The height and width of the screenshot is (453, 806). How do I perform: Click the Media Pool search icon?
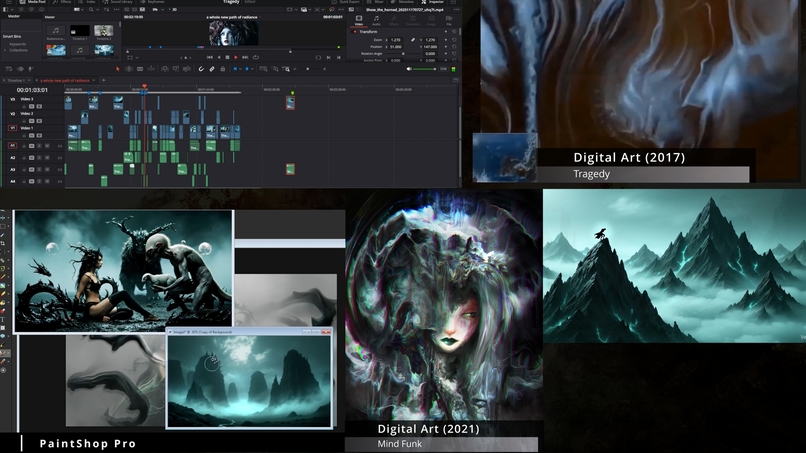click(90, 9)
